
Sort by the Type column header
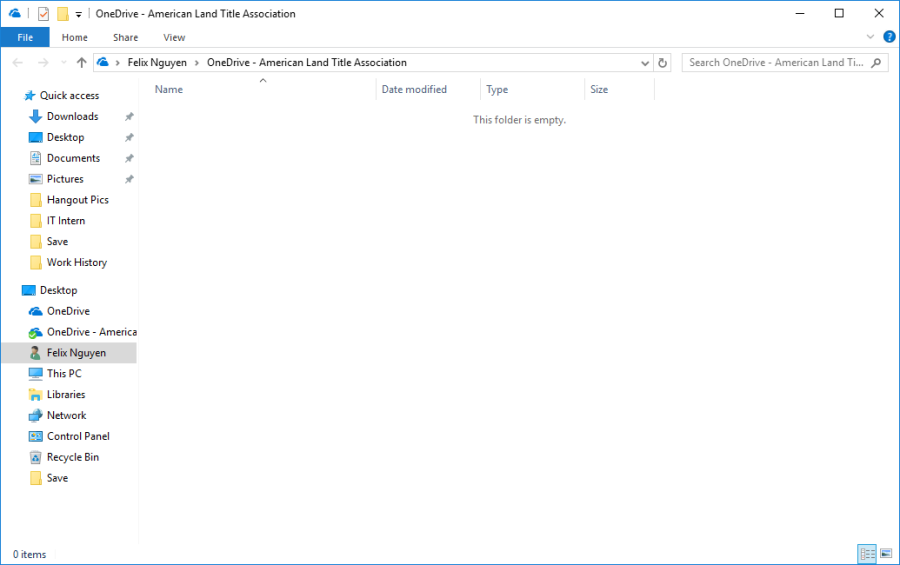497,89
